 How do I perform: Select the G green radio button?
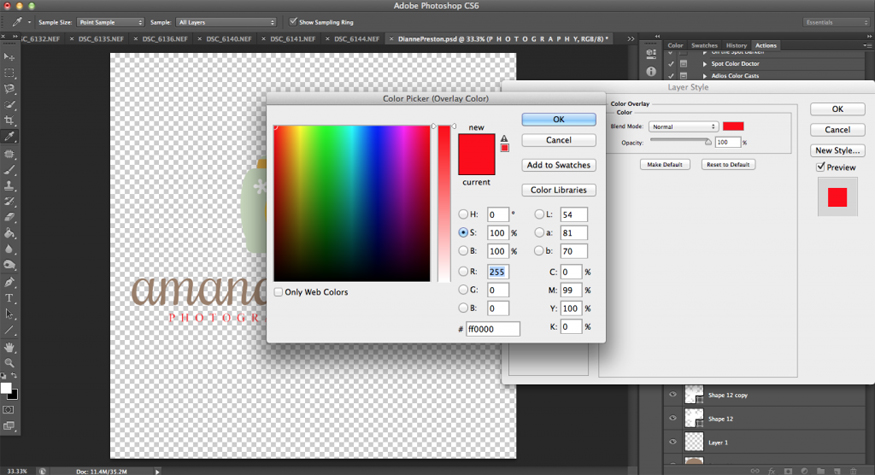coord(463,290)
